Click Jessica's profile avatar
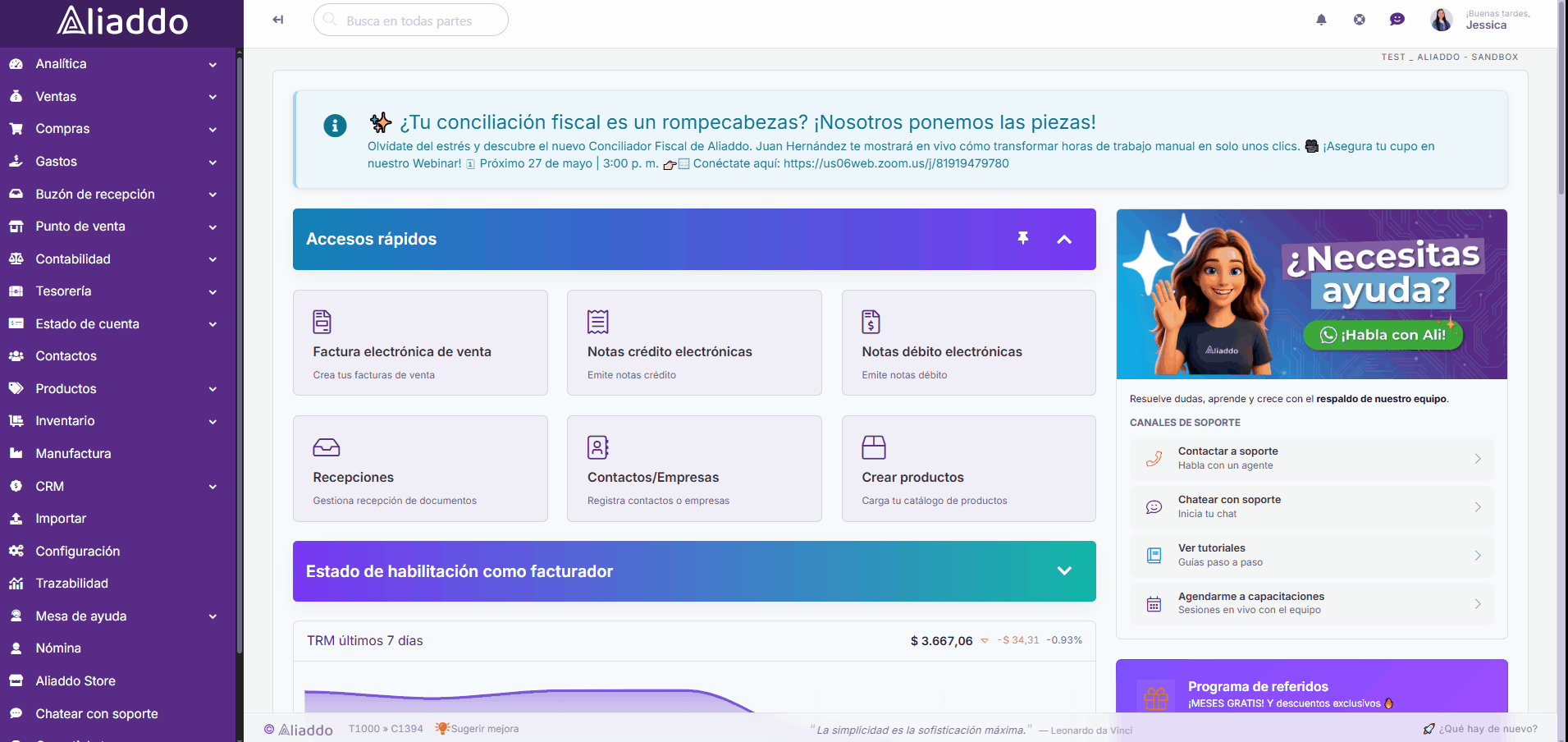Screen dimensions: 1568x742 tap(1442, 20)
